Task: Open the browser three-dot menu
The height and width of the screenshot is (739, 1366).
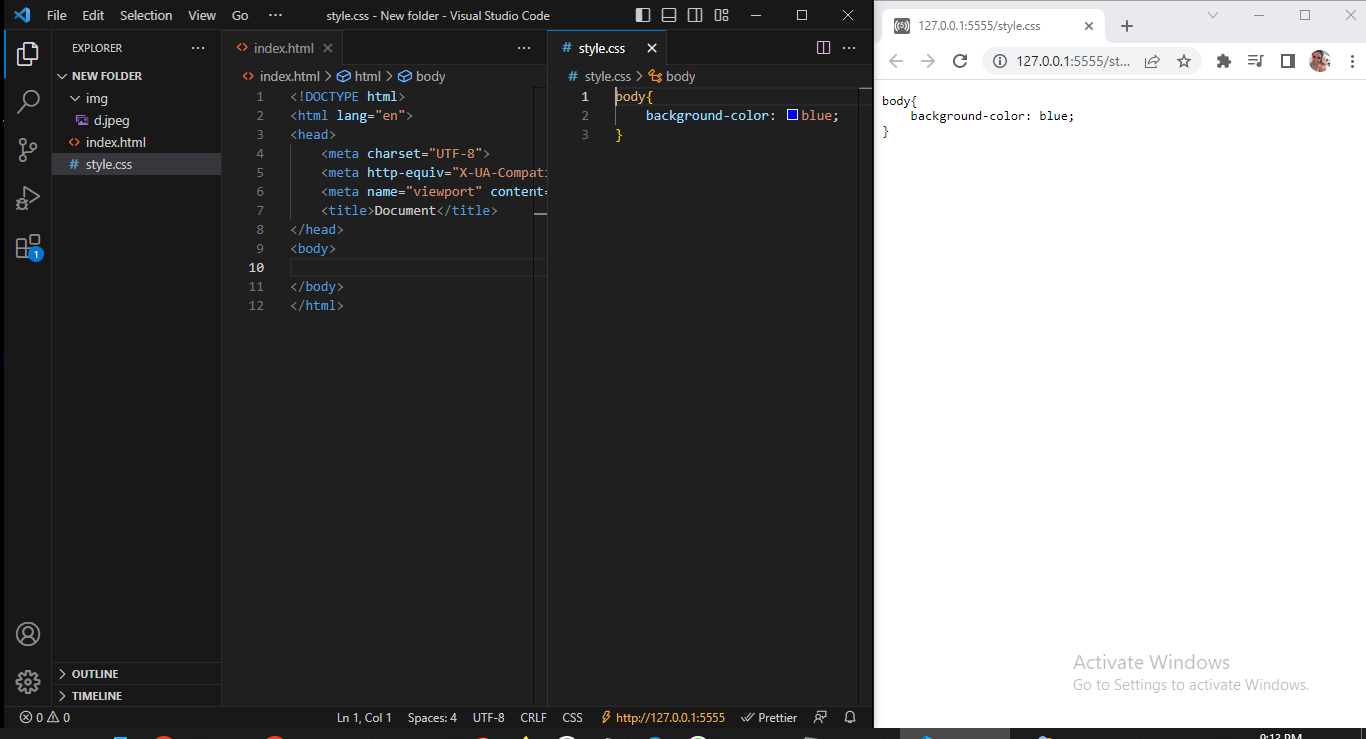Action: pyautogui.click(x=1352, y=61)
